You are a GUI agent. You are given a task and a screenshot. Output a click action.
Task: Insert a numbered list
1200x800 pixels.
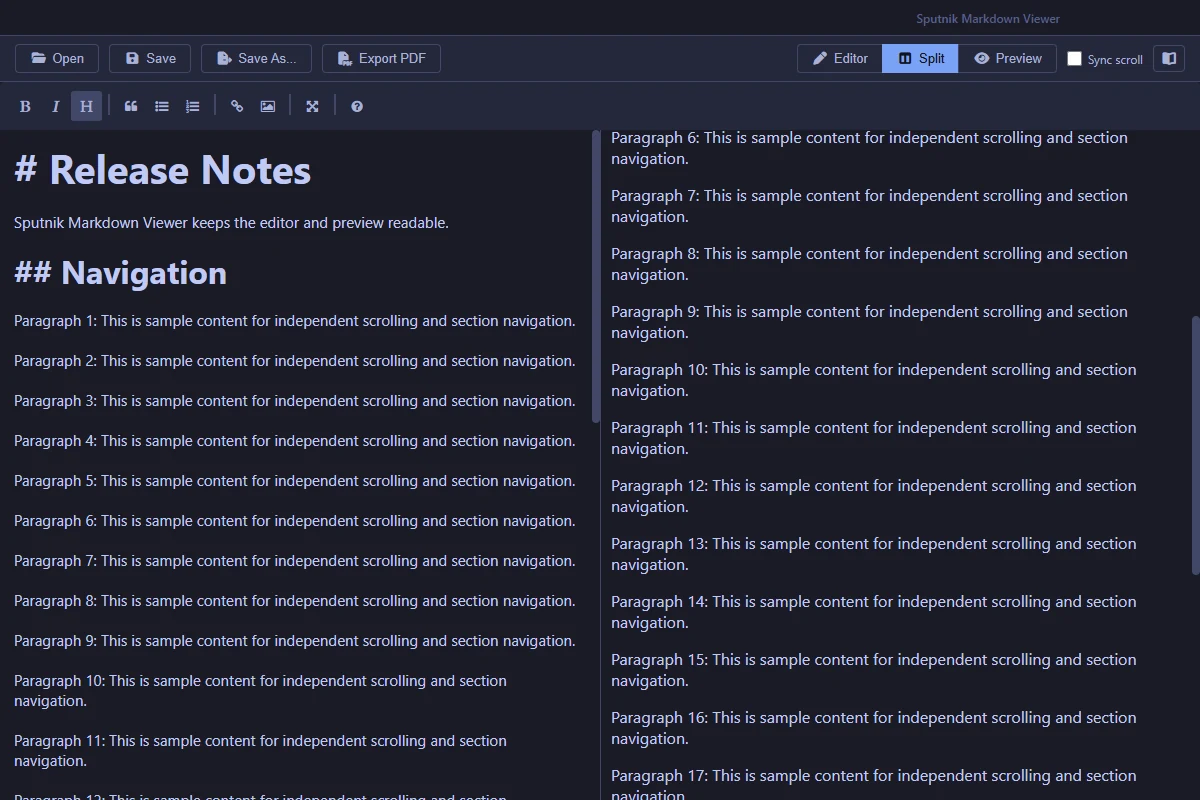coord(193,106)
